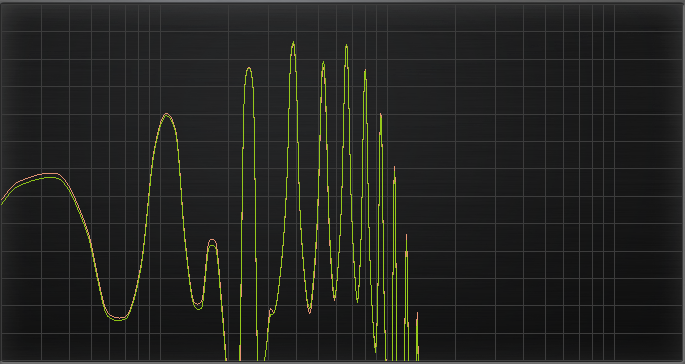Select the trough following the second-highest peak
685x364 pixels.
[x=357, y=300]
